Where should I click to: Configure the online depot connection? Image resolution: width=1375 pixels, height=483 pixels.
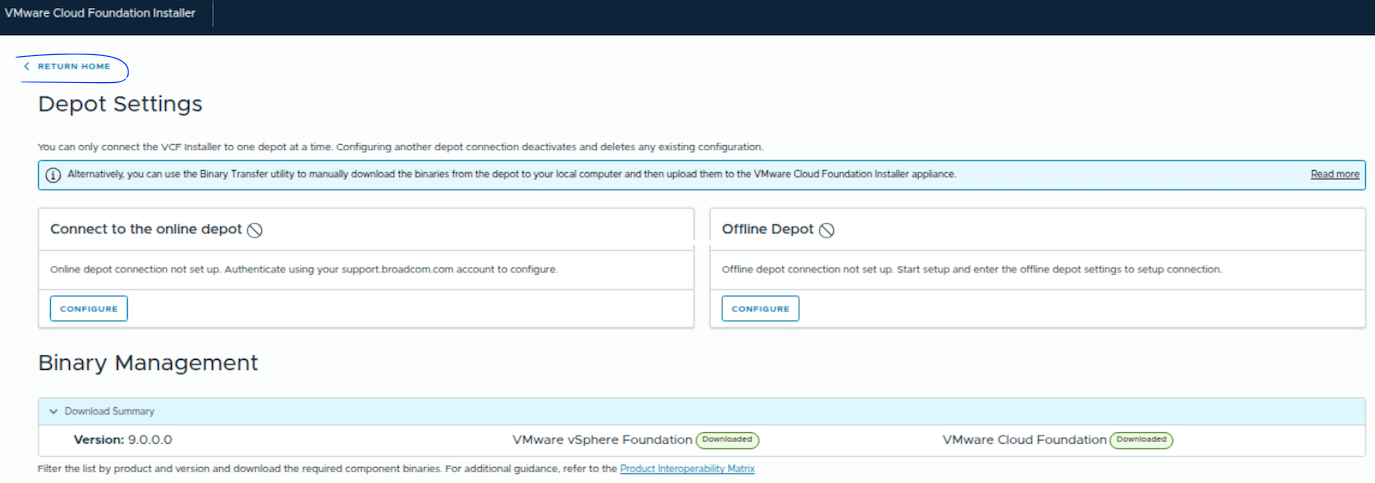pos(89,309)
